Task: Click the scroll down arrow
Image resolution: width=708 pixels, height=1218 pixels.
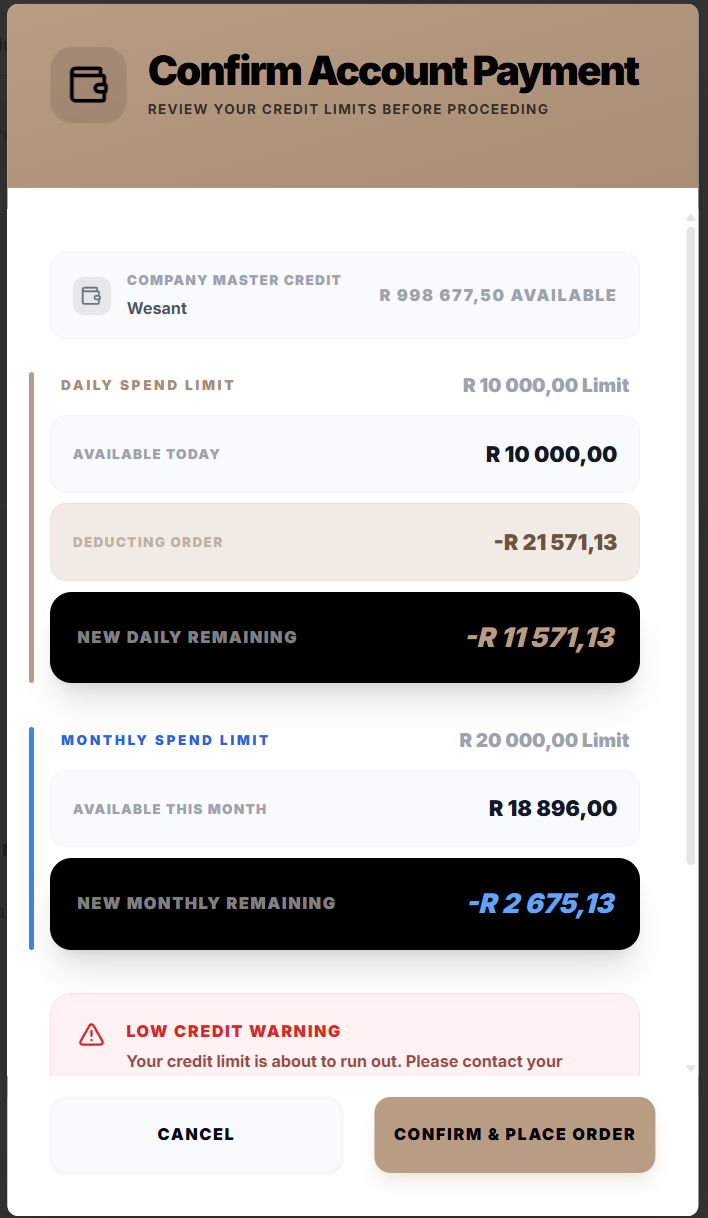Action: pos(690,1068)
